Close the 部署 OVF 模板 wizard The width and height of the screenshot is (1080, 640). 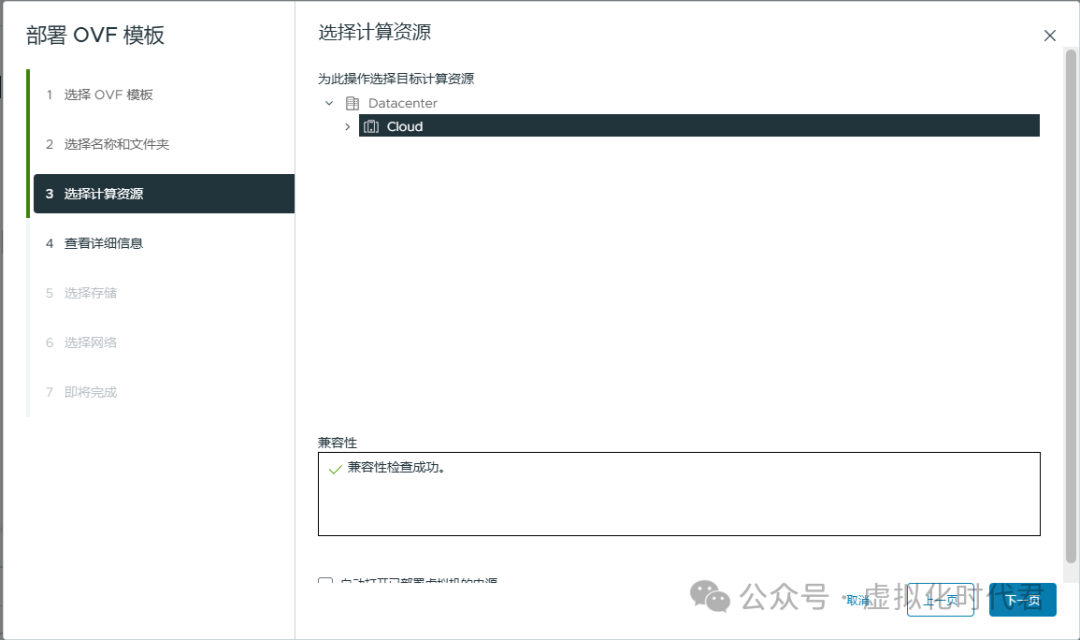pos(1050,35)
